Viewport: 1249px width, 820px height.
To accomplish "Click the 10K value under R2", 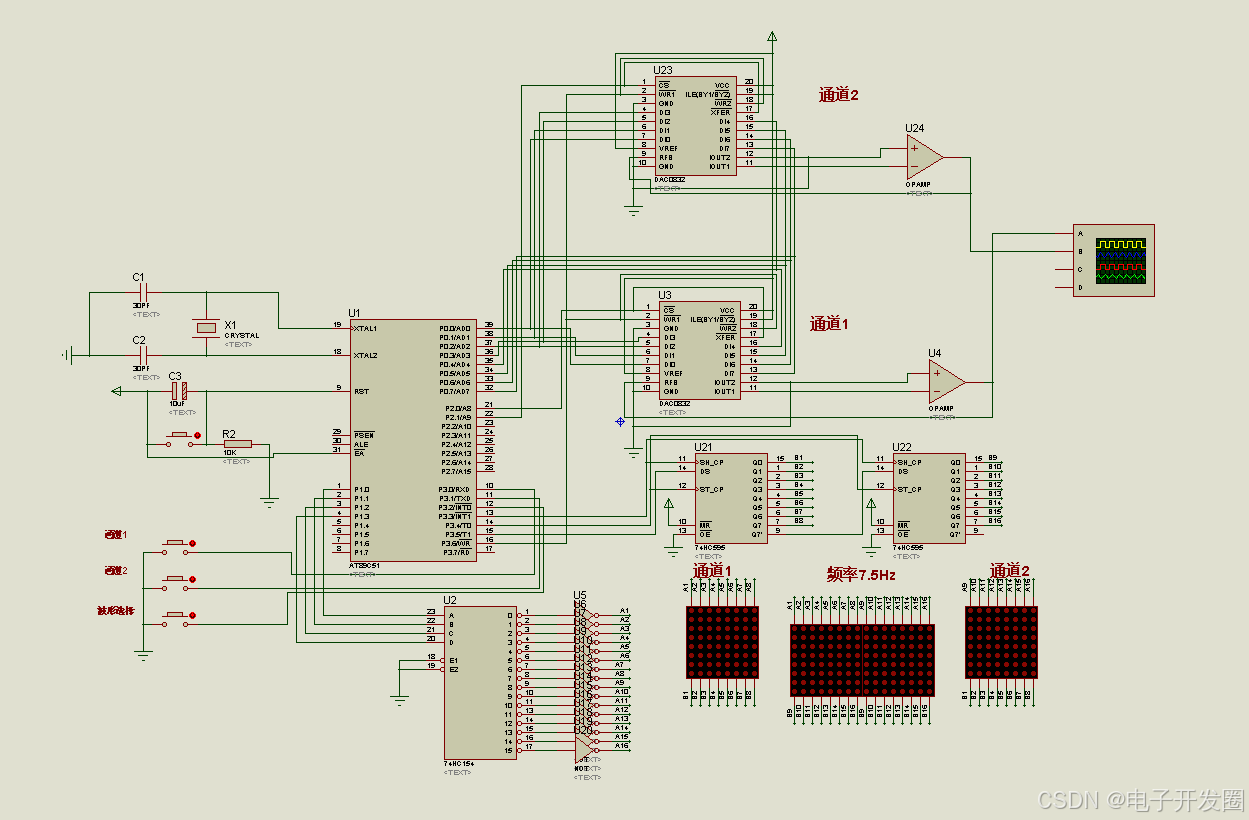I will click(x=229, y=453).
